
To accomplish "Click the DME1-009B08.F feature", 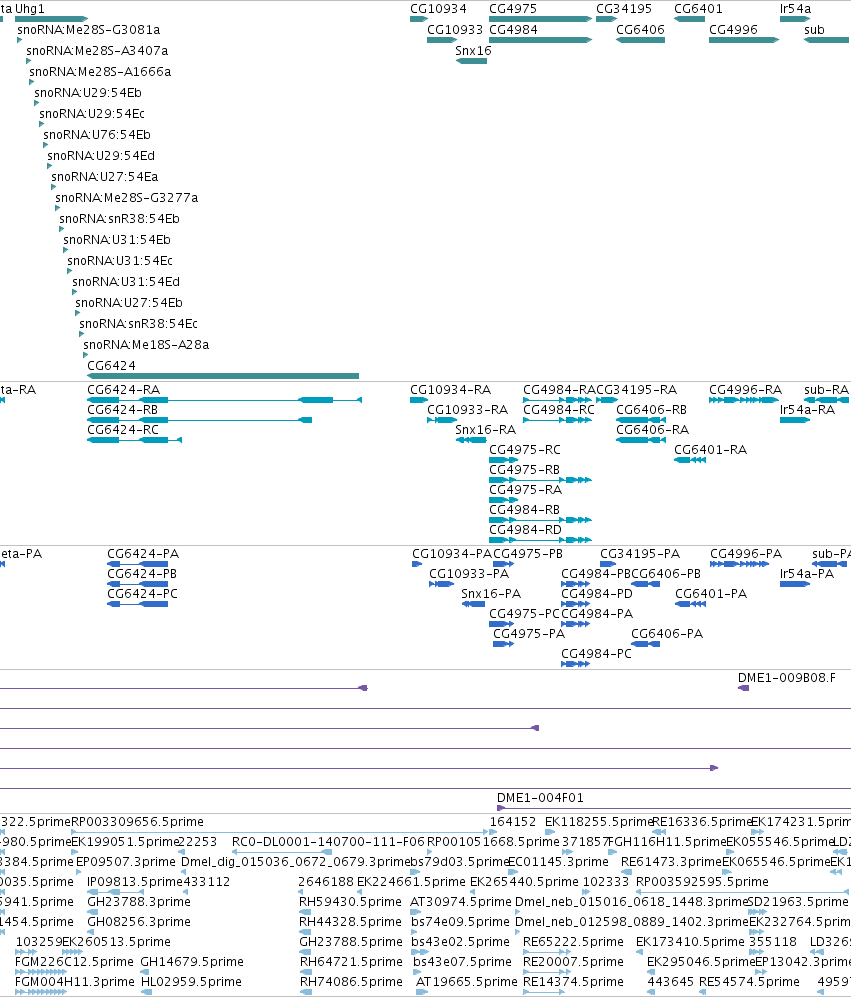I will pos(743,688).
